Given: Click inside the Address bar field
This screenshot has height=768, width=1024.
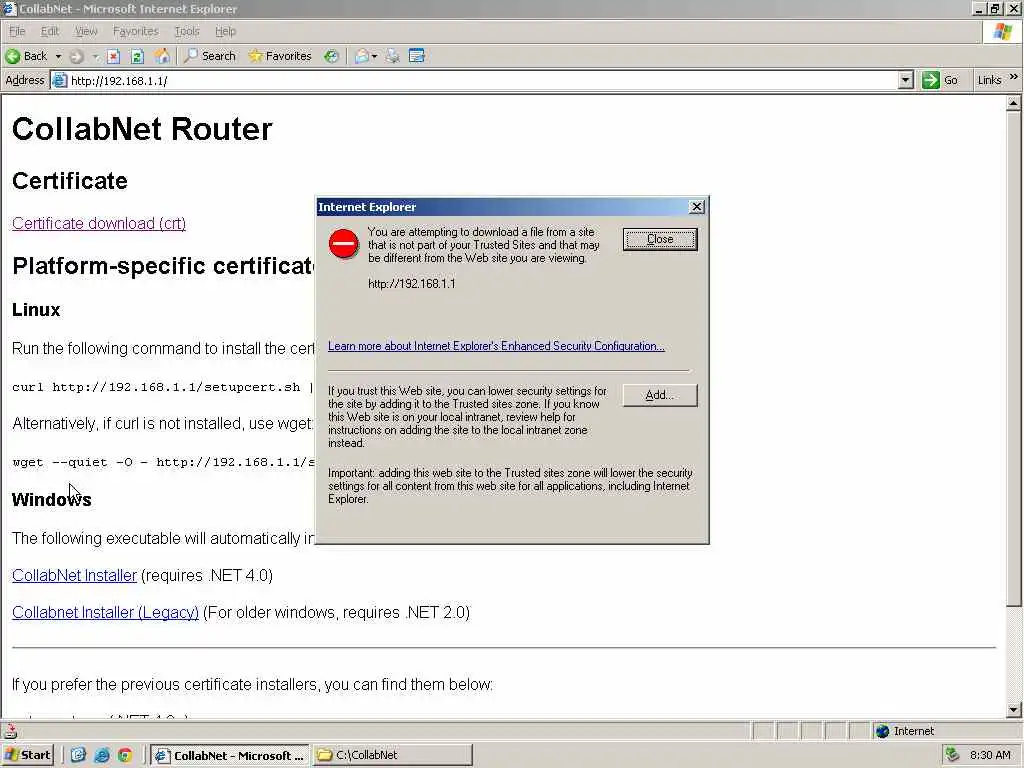Looking at the screenshot, I should pyautogui.click(x=483, y=80).
